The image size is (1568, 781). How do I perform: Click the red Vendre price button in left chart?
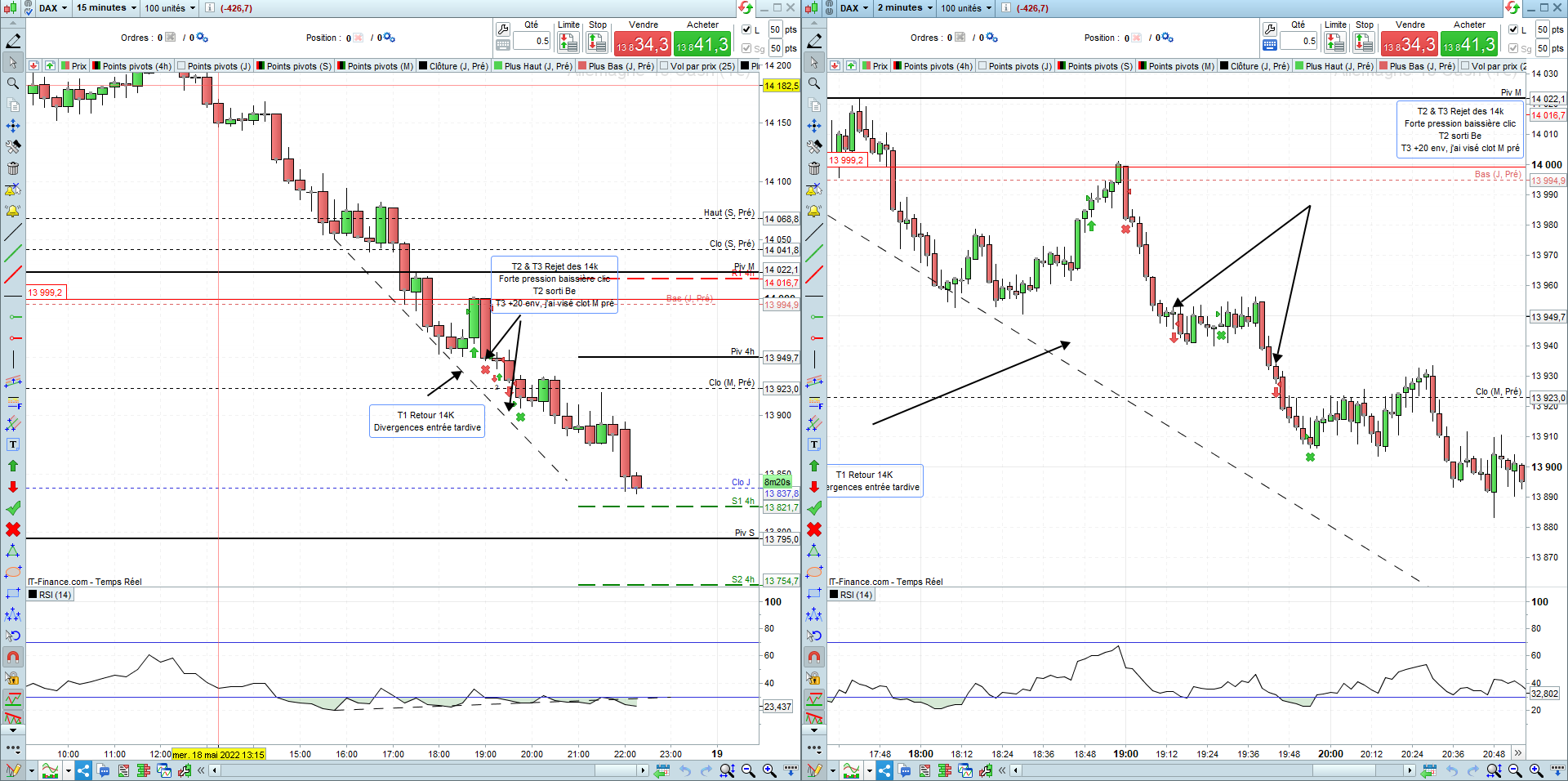coord(643,43)
